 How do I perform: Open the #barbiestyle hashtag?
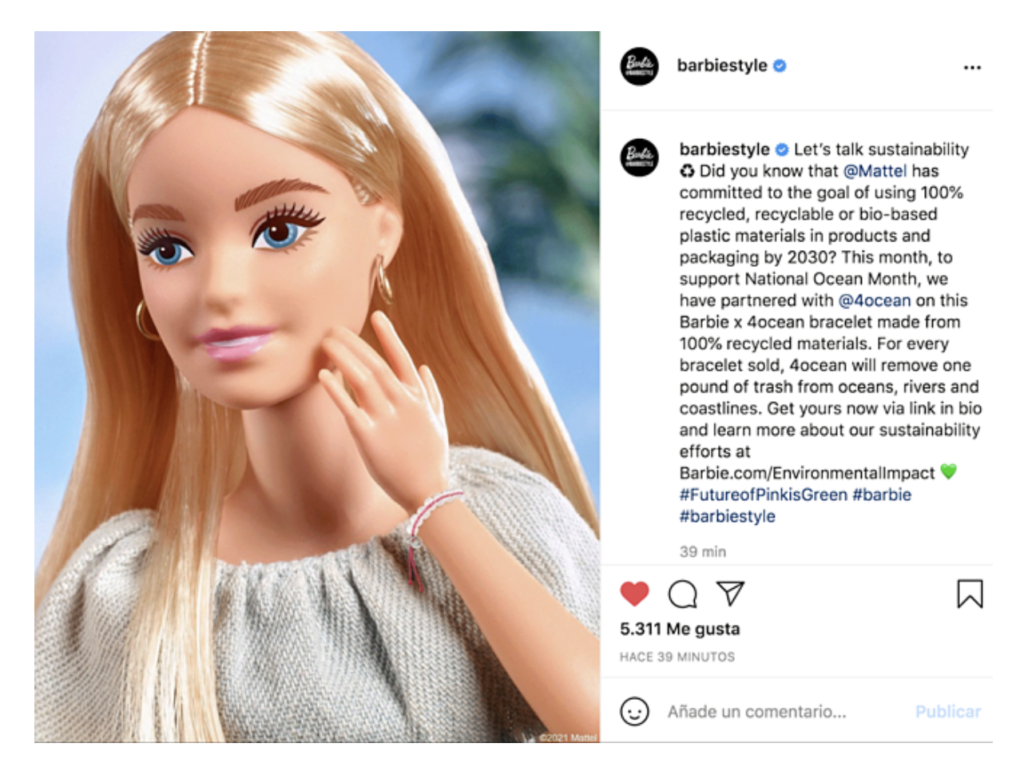coord(728,516)
